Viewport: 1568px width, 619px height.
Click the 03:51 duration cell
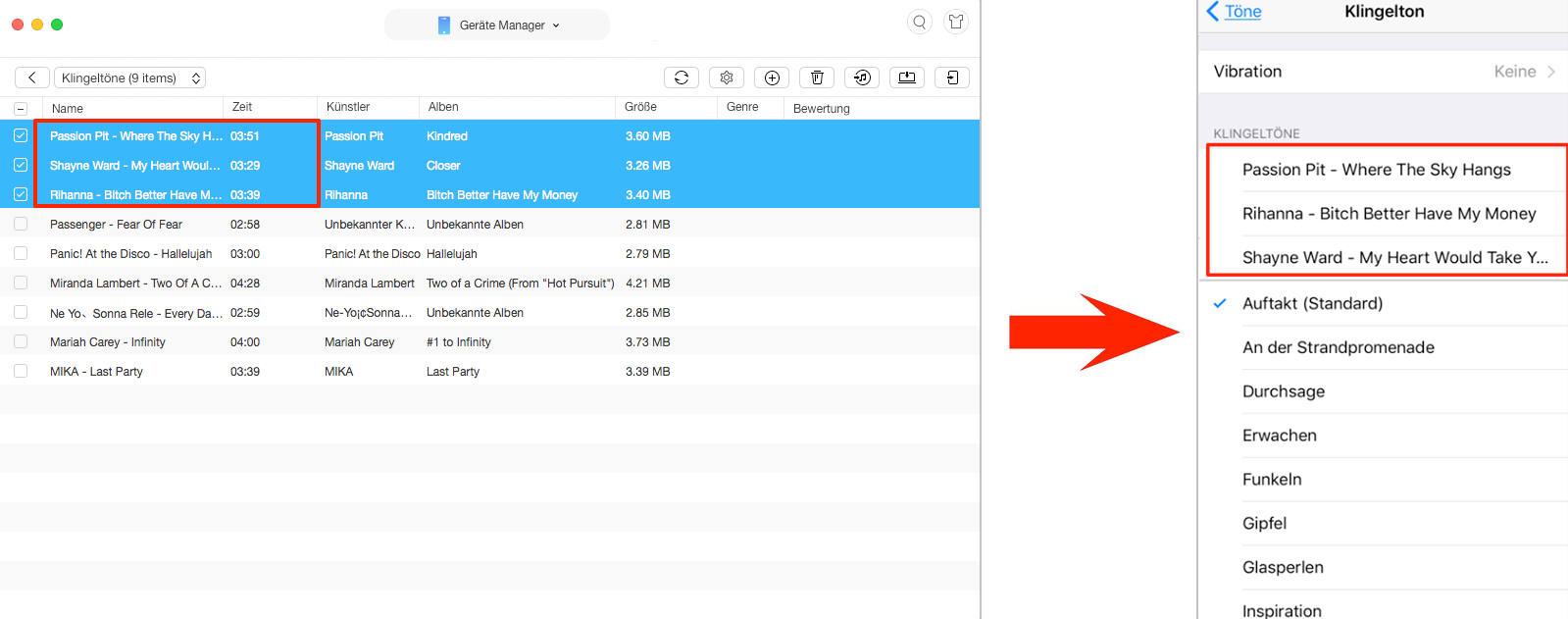point(245,136)
